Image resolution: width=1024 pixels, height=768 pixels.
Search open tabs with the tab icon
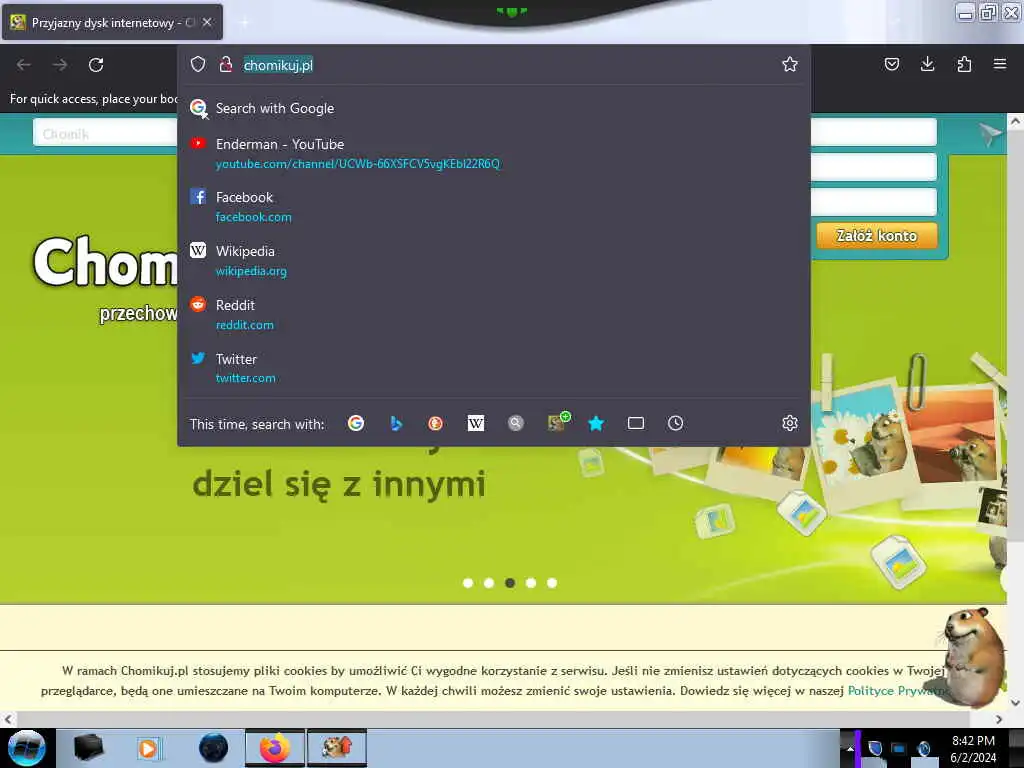pyautogui.click(x=635, y=423)
